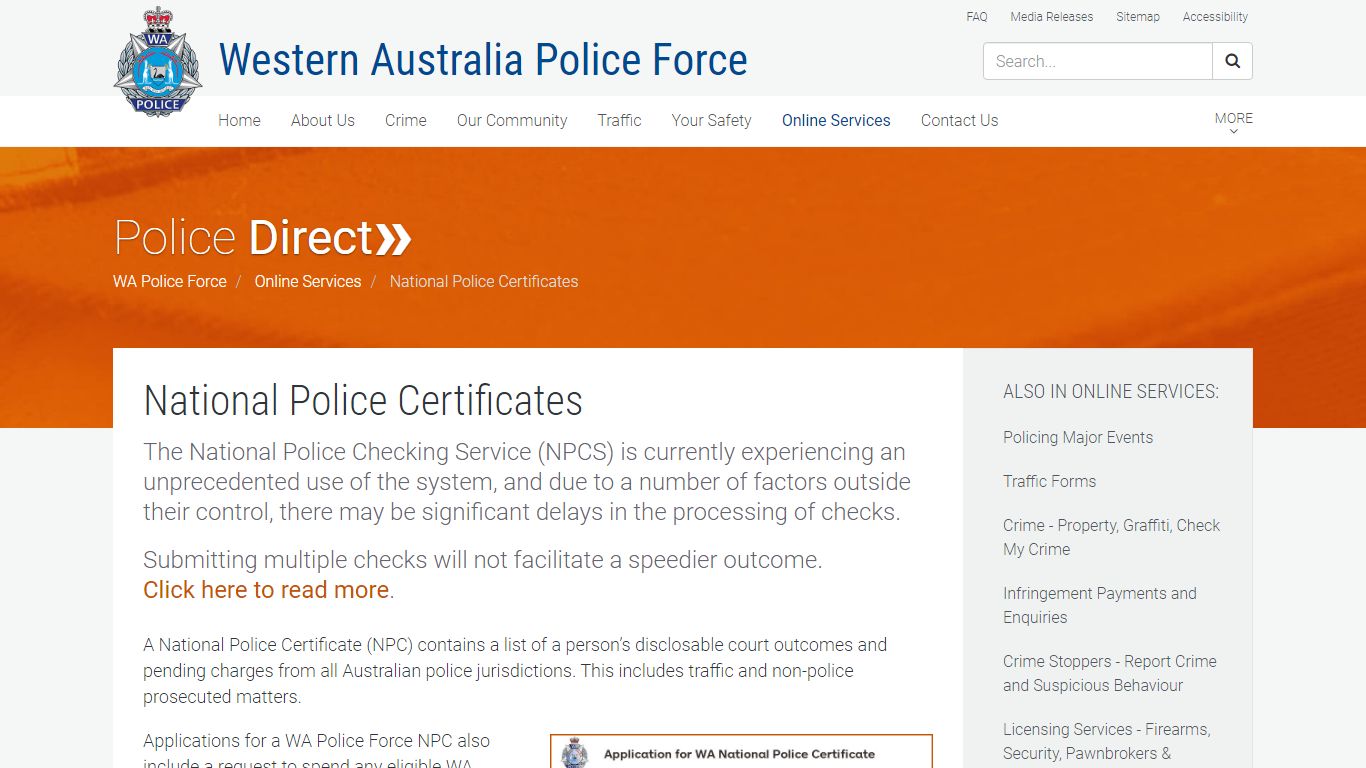Click 'National Police Certificates' breadcrumb text
The width and height of the screenshot is (1366, 768).
click(484, 281)
